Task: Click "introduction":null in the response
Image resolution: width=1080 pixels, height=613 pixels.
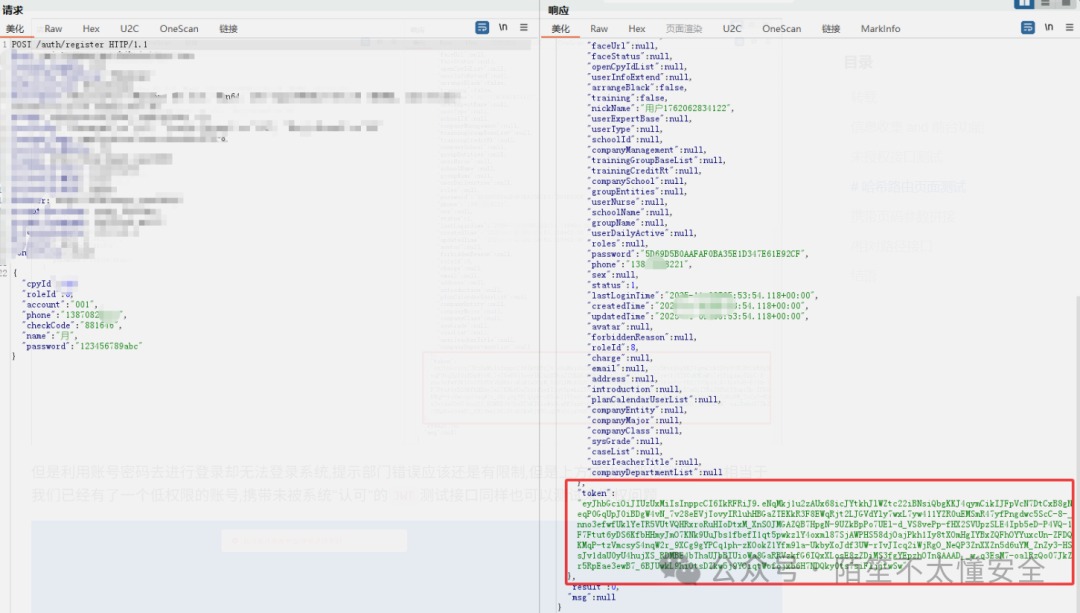Action: coord(634,388)
